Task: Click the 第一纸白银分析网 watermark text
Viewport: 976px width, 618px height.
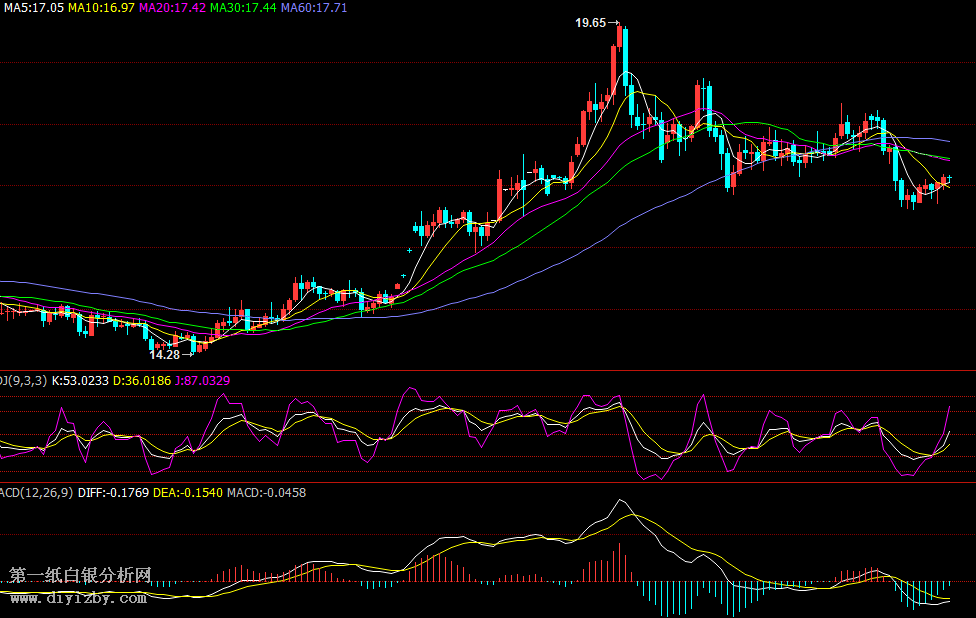Action: coord(80,576)
